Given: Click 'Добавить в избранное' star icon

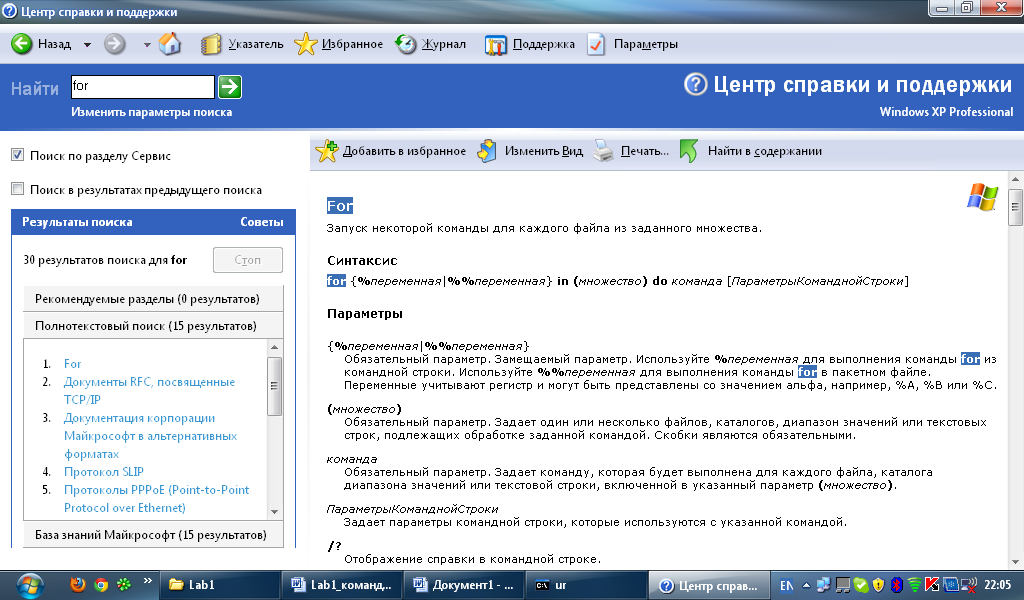Looking at the screenshot, I should tap(327, 151).
